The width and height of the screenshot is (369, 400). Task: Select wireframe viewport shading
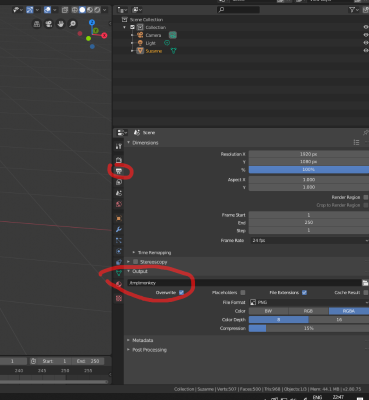point(75,10)
